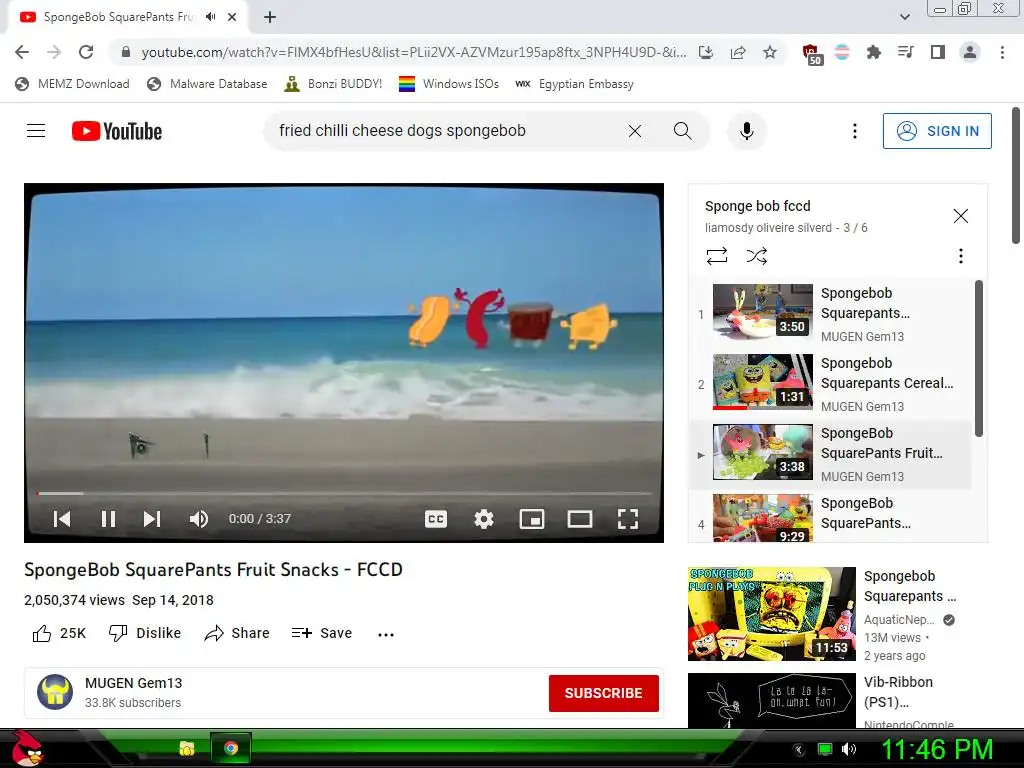Open the file explorer taskbar icon
This screenshot has width=1024, height=768.
click(x=187, y=748)
